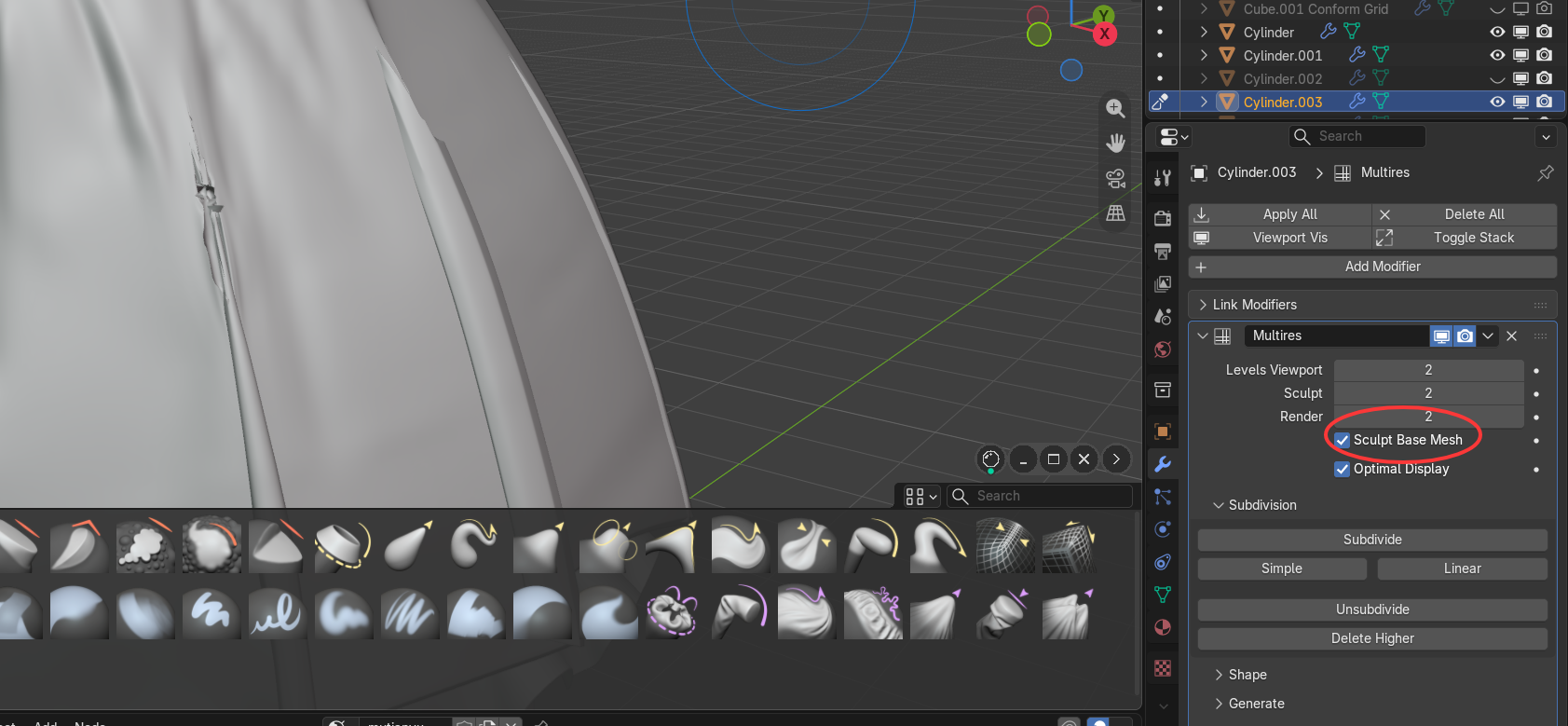This screenshot has height=726, width=1568.
Task: Open the Render properties tab icon
Action: 1163,218
